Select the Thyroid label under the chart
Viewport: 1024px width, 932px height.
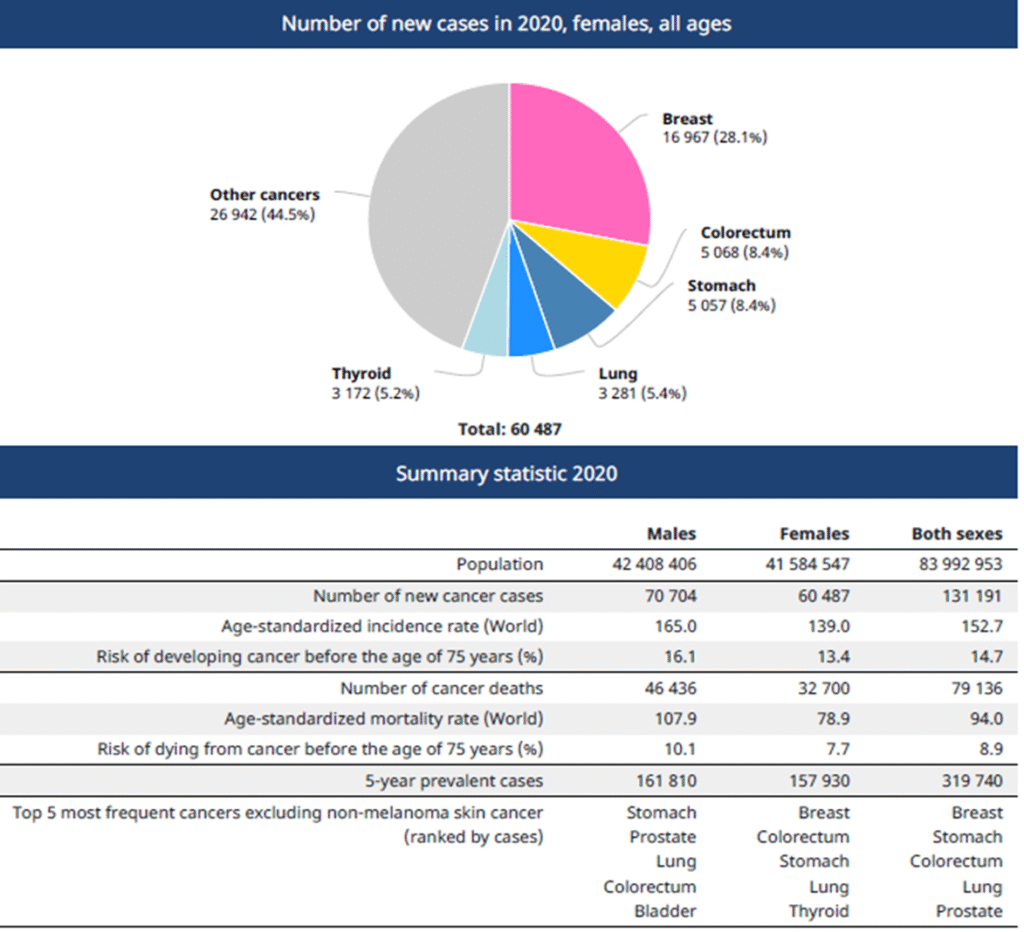coord(361,374)
